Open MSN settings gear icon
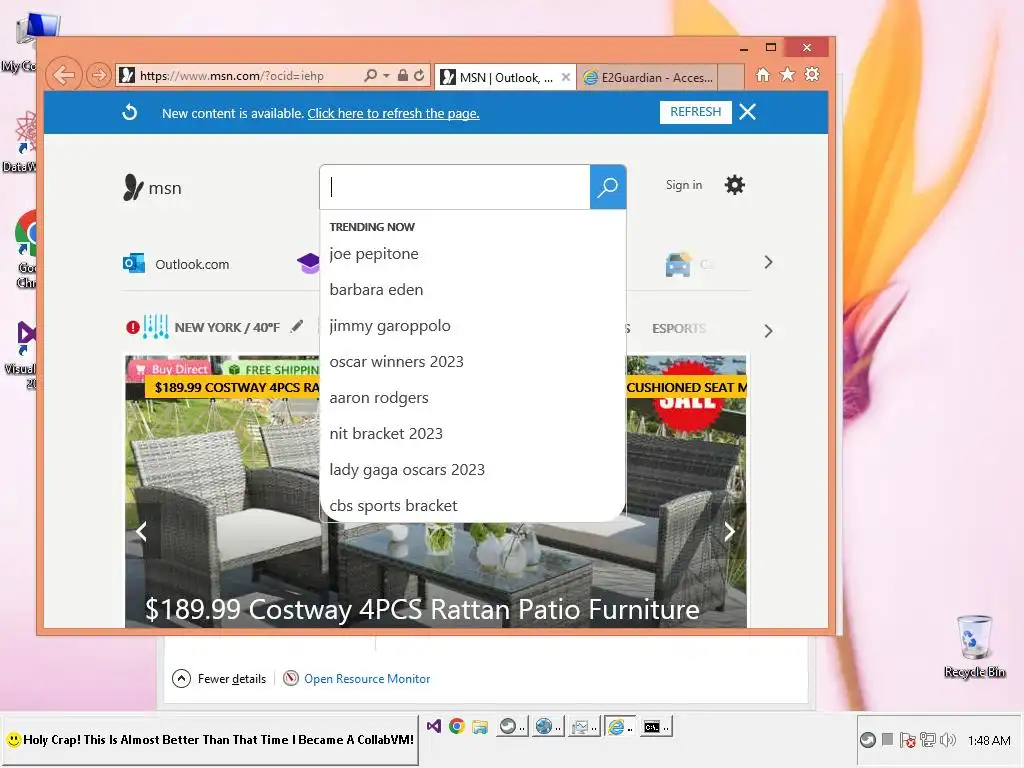 pyautogui.click(x=735, y=185)
